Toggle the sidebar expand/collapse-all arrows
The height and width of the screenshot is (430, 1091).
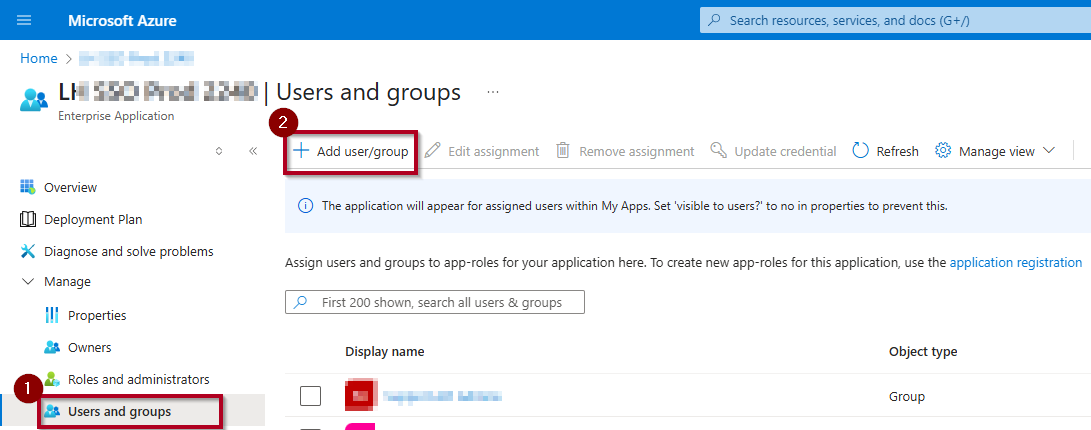219,151
